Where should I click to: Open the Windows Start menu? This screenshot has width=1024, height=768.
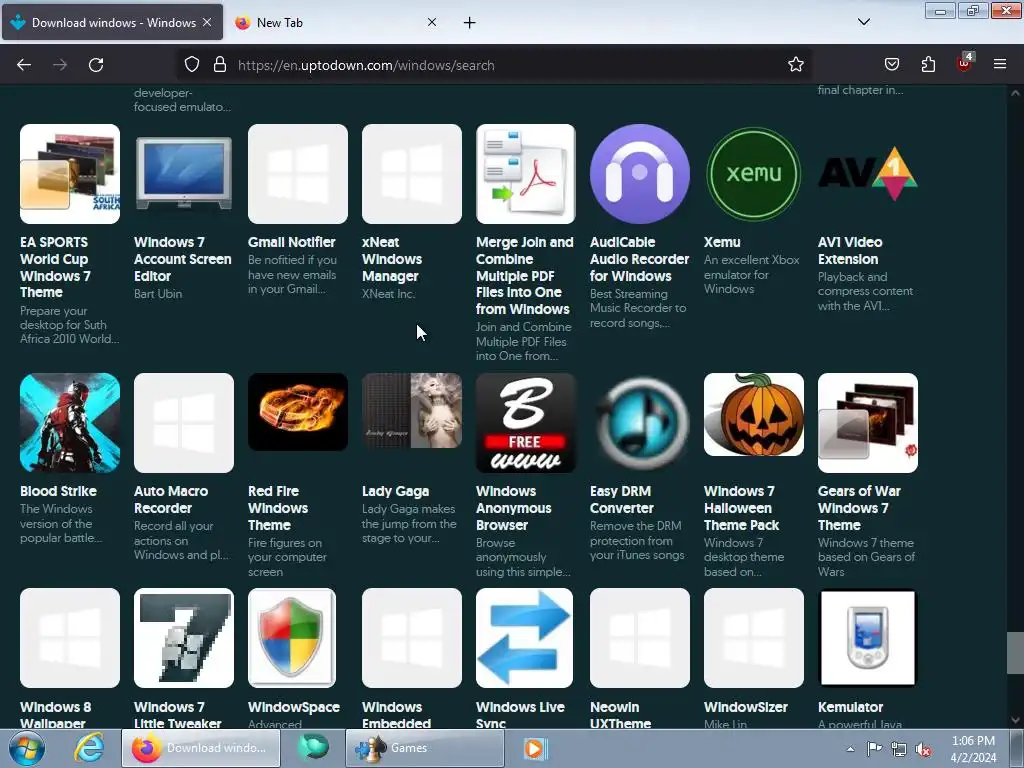[x=27, y=748]
